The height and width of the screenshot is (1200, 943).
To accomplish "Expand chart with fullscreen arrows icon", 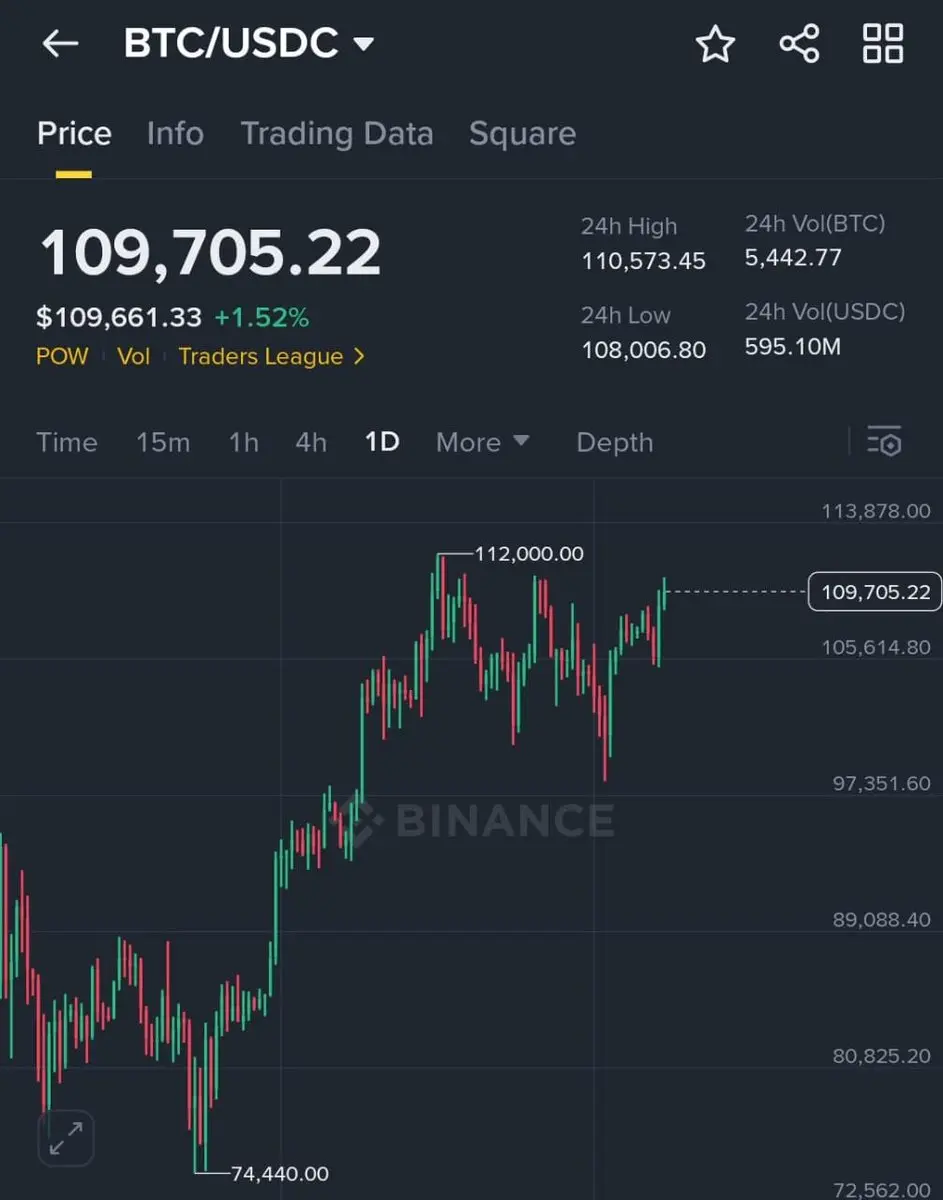I will [66, 1138].
